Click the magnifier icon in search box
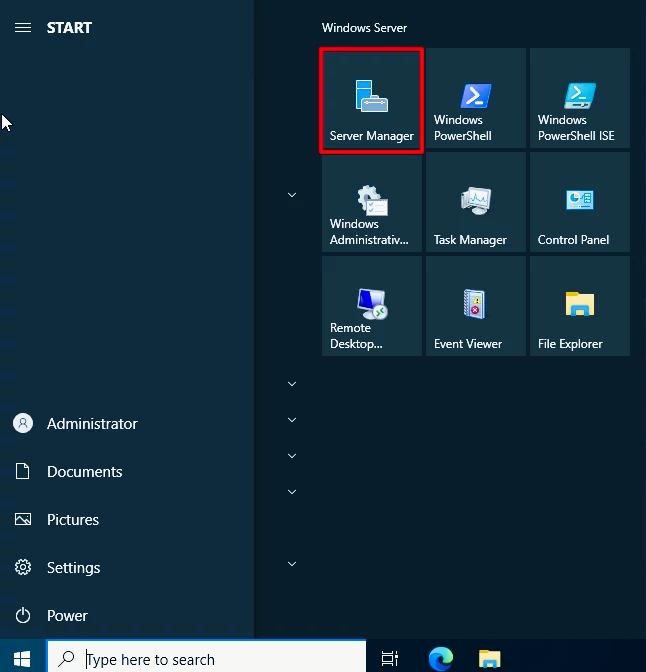 coord(66,659)
